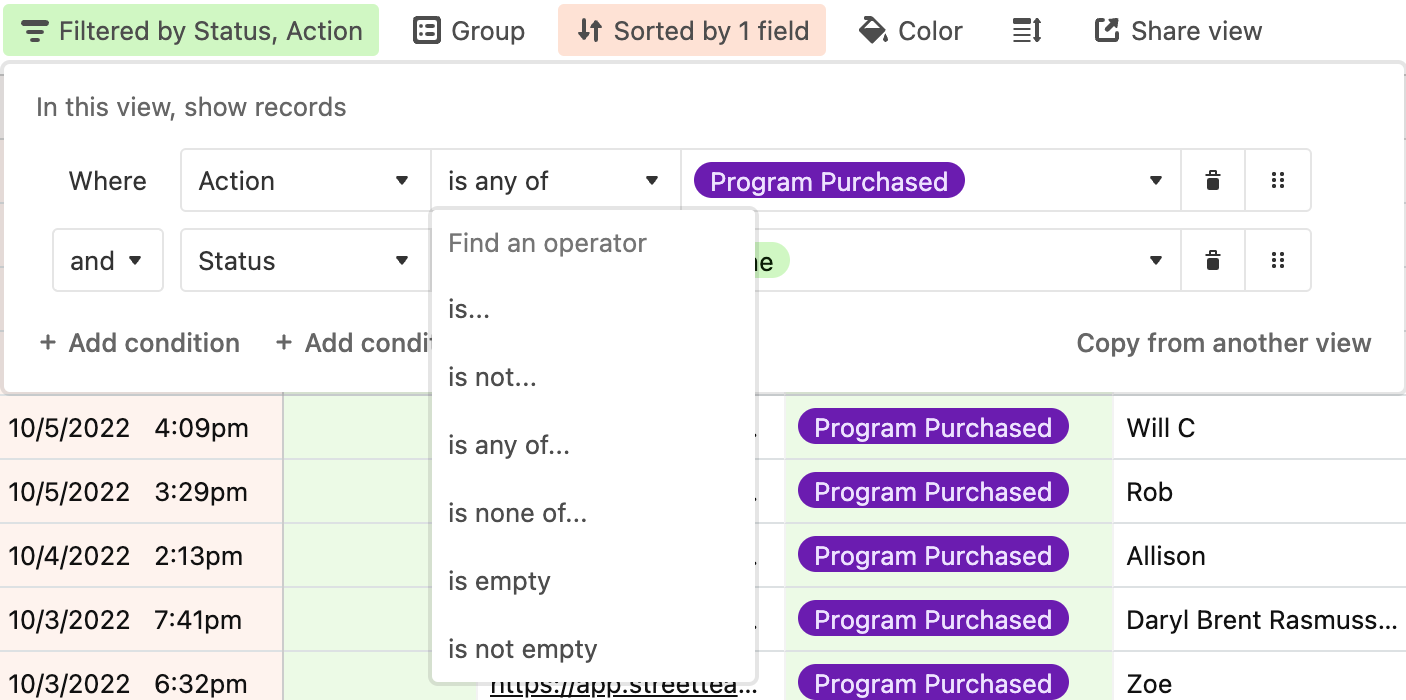The image size is (1406, 700).
Task: Expand the Action field dropdown
Action: [x=304, y=181]
